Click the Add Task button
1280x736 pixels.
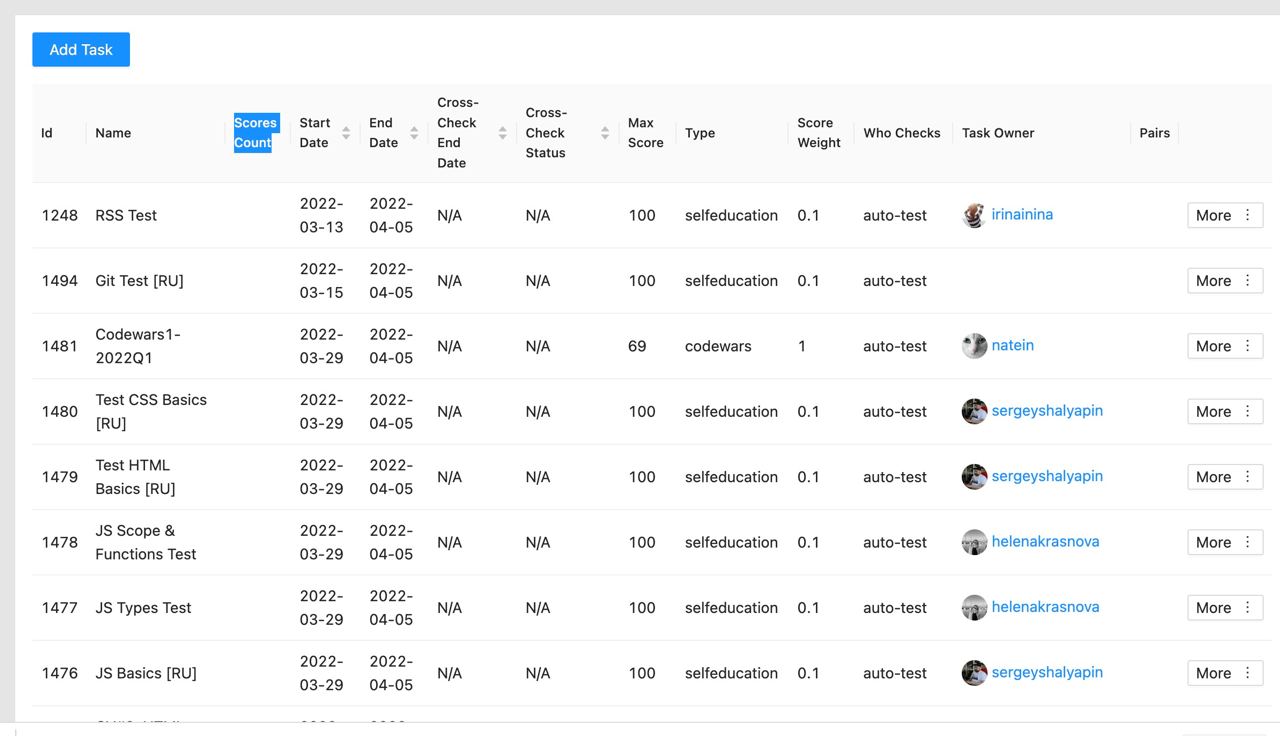point(80,49)
